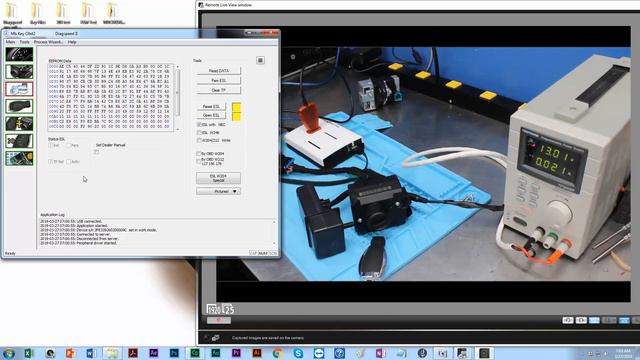Select the fifth thumbnail with yellow marker in the sidebar
Viewport: 640px width, 360px height.
19,123
